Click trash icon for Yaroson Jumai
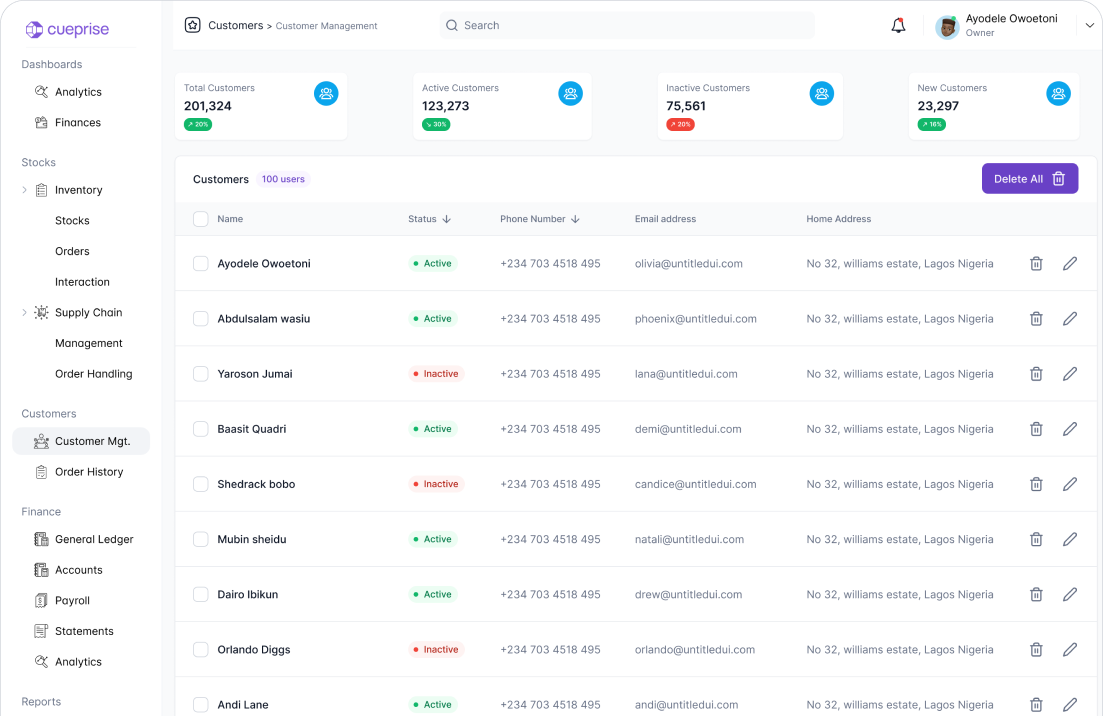1103x716 pixels. [x=1036, y=374]
